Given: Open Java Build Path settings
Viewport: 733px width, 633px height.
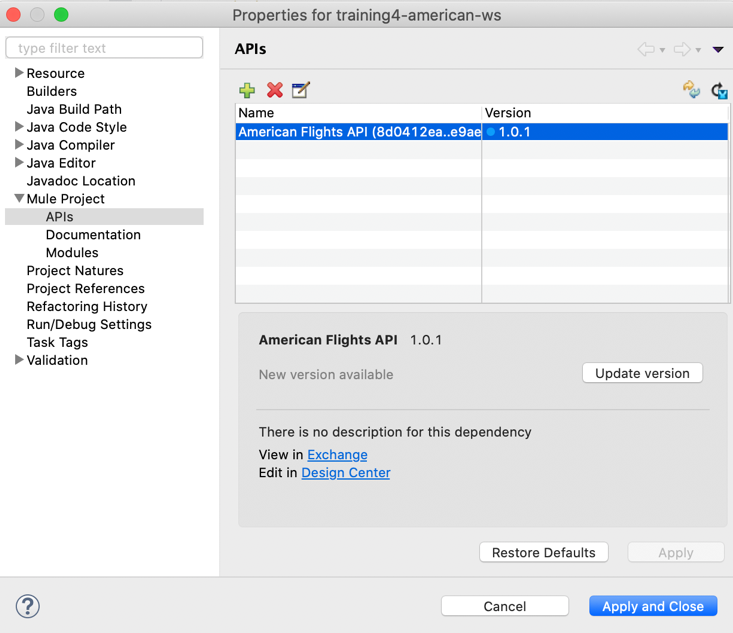Looking at the screenshot, I should (x=74, y=109).
